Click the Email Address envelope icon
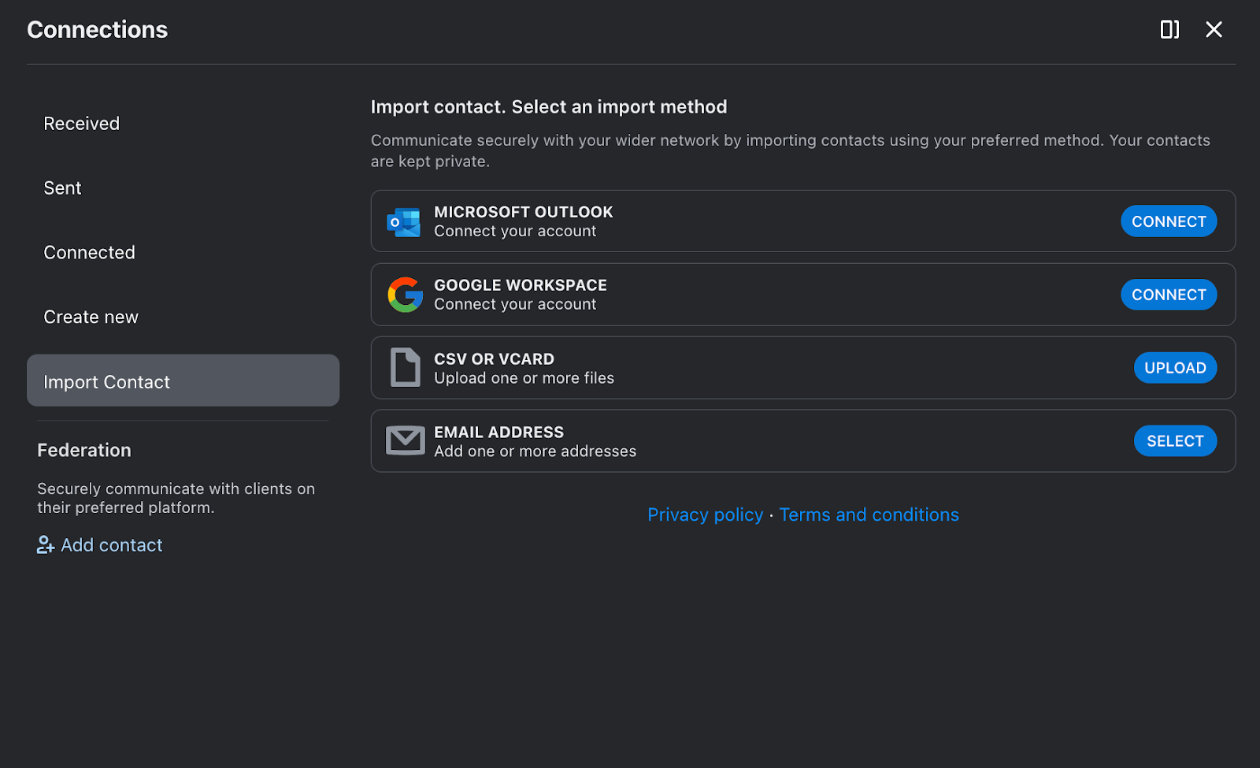This screenshot has width=1260, height=768. [405, 441]
